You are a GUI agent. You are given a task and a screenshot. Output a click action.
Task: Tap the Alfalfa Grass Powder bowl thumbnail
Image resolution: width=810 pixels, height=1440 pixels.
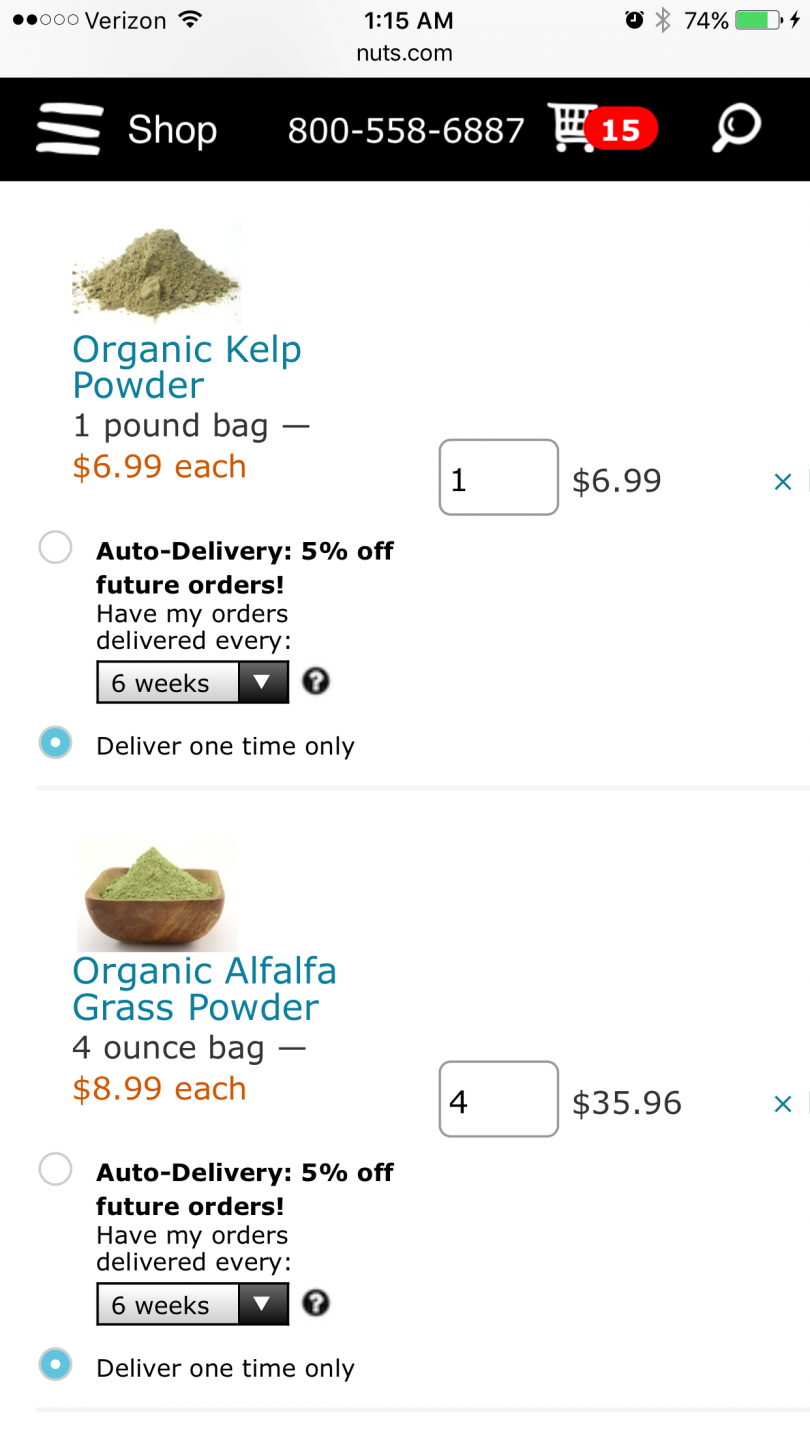coord(157,895)
